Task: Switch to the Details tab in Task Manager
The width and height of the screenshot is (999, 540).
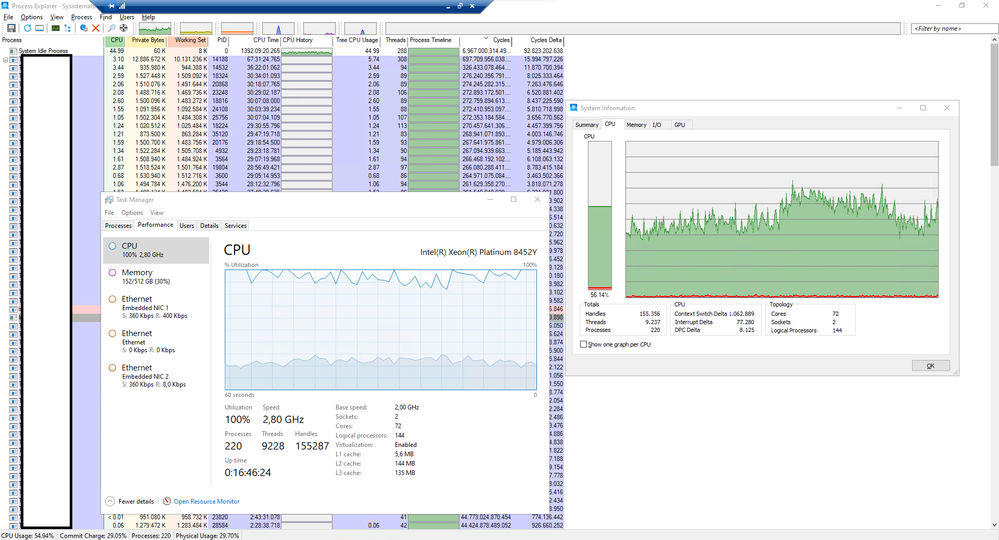Action: click(209, 226)
